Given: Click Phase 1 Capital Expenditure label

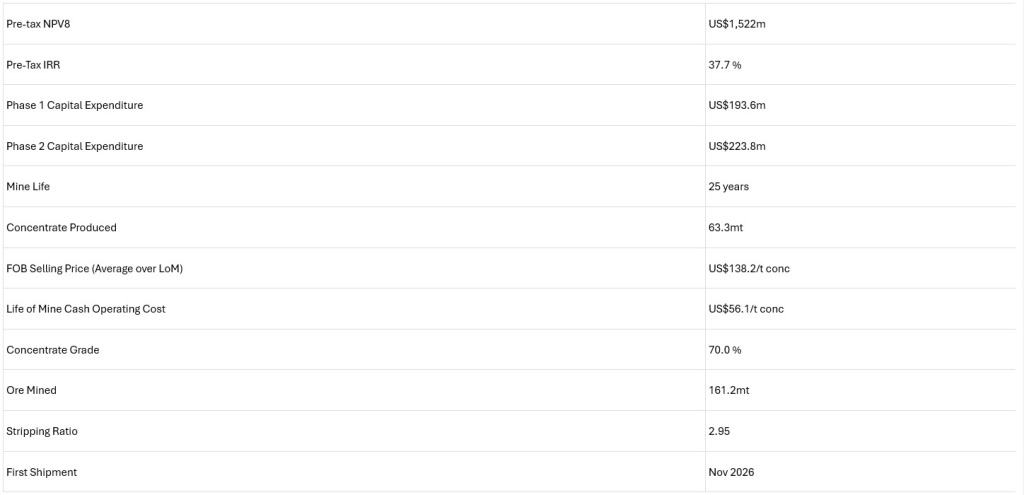Looking at the screenshot, I should pos(74,105).
